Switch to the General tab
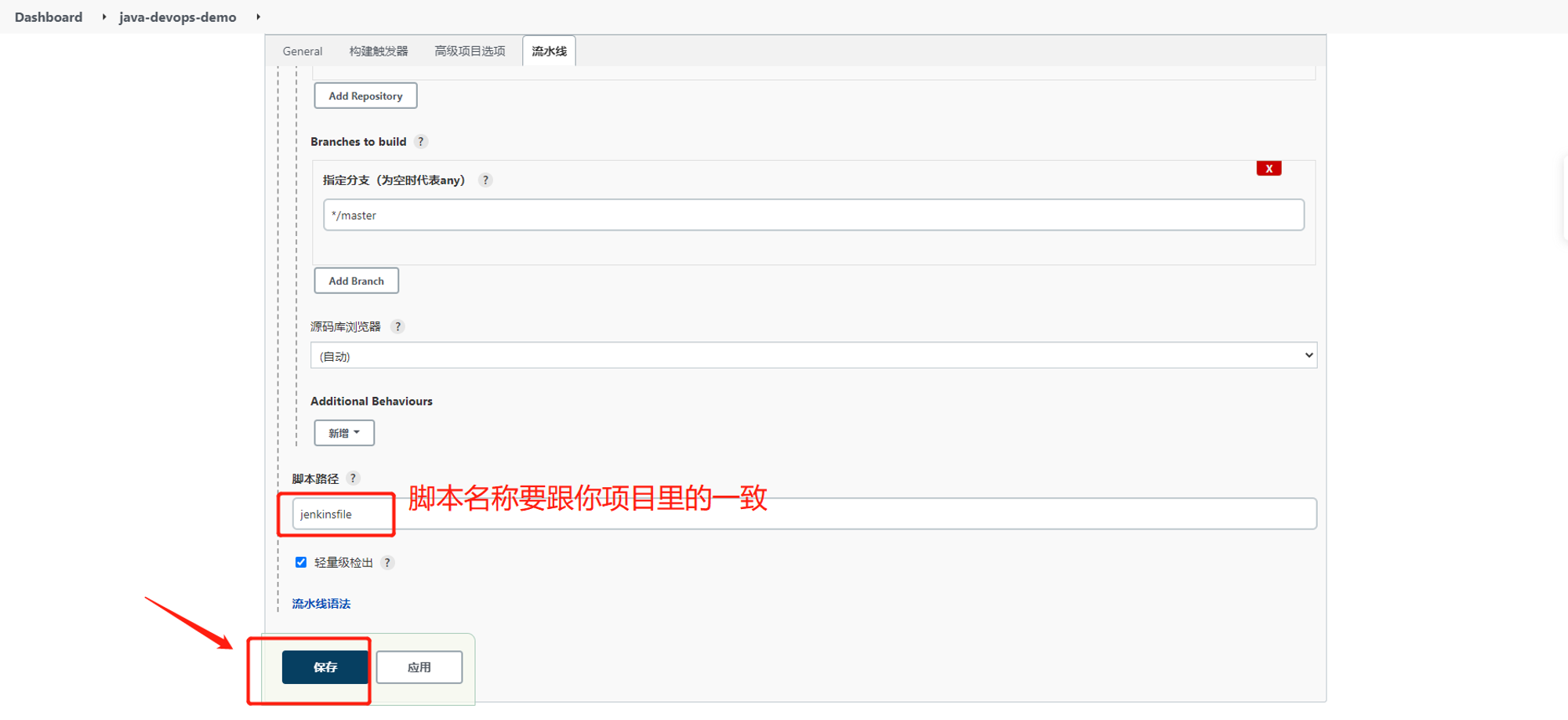1568x720 pixels. (303, 51)
